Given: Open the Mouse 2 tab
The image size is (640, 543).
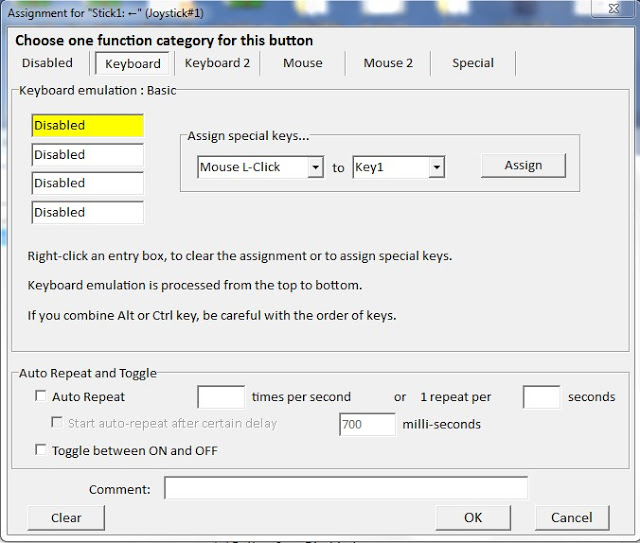Looking at the screenshot, I should [388, 63].
